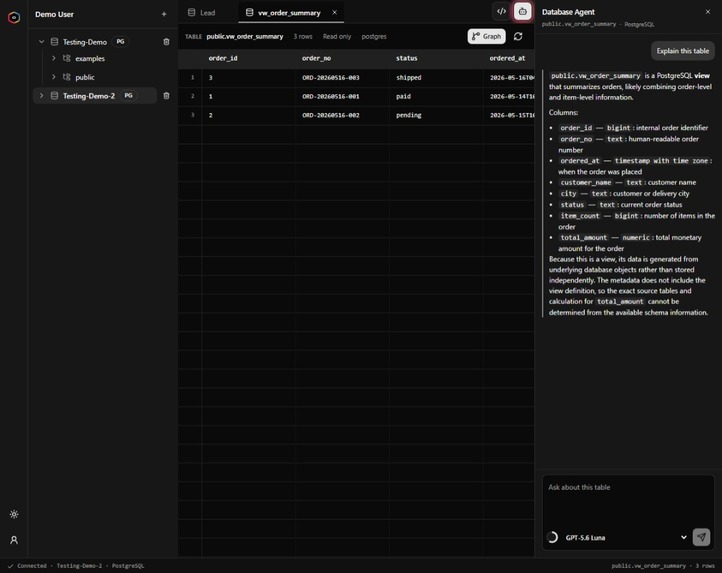Click the public.vw_order_summary table title

(x=245, y=36)
